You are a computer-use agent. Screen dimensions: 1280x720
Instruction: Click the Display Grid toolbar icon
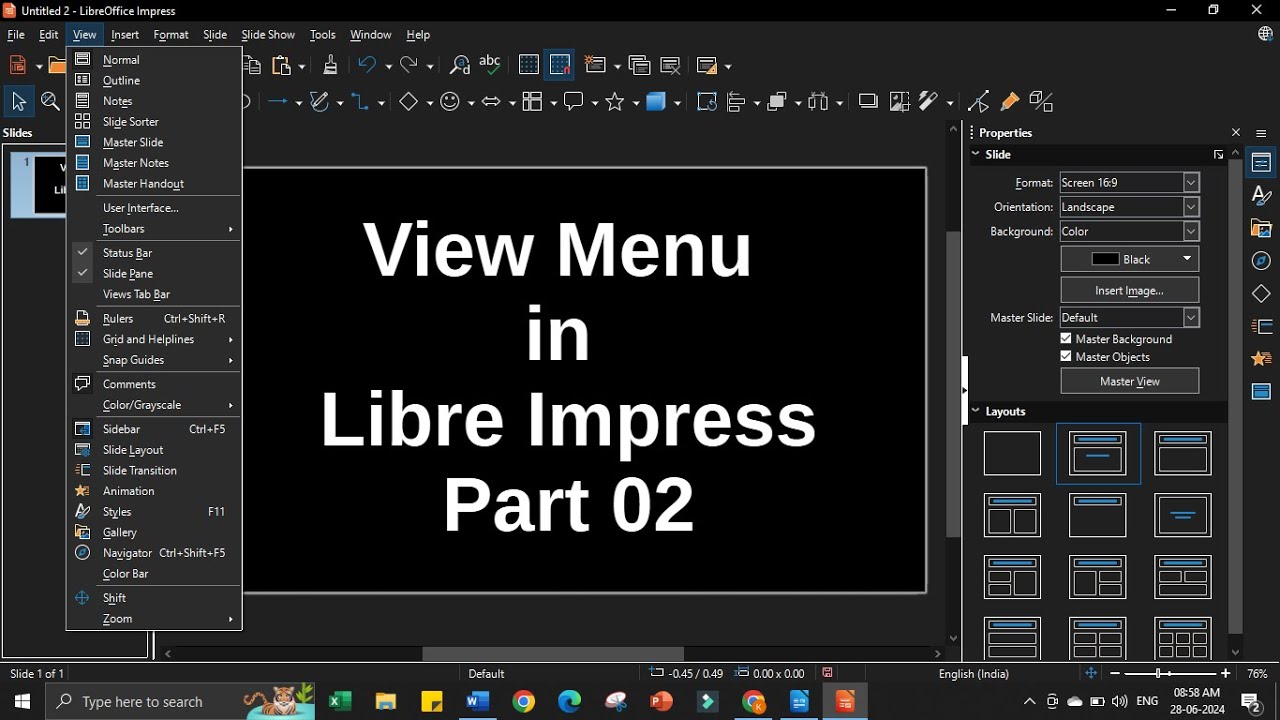[529, 66]
